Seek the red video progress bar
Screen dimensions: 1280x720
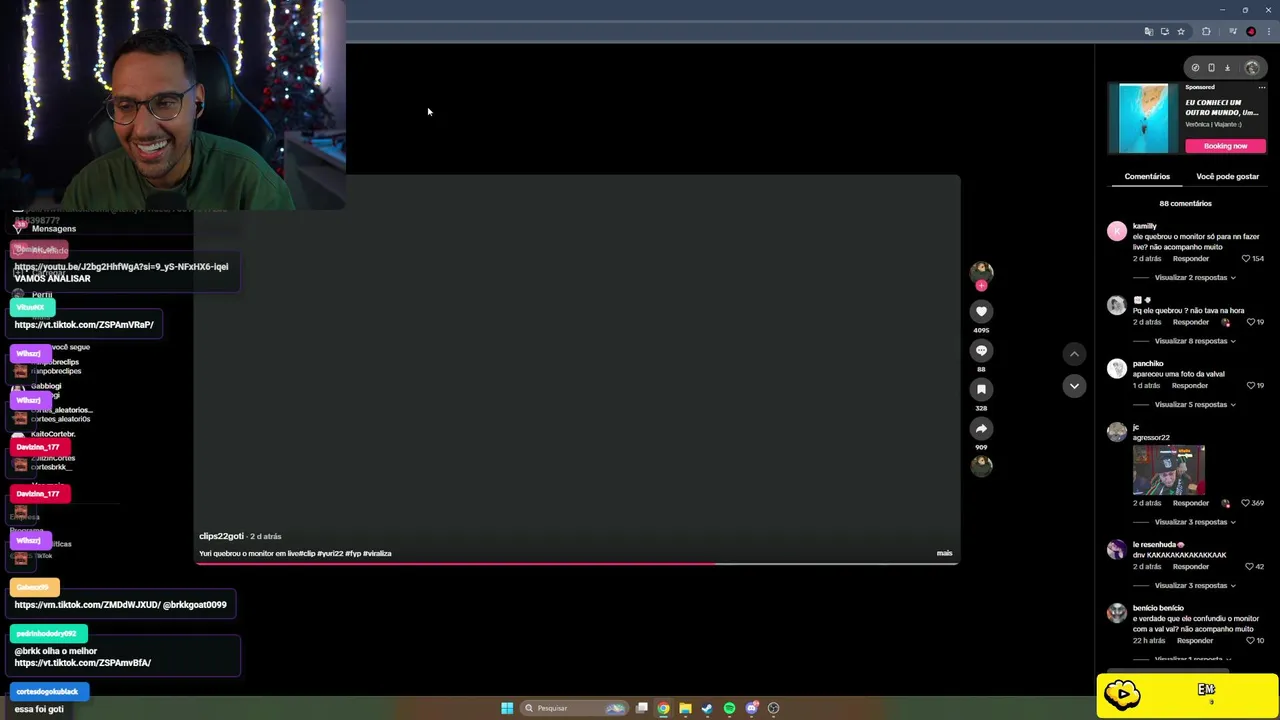tap(577, 563)
